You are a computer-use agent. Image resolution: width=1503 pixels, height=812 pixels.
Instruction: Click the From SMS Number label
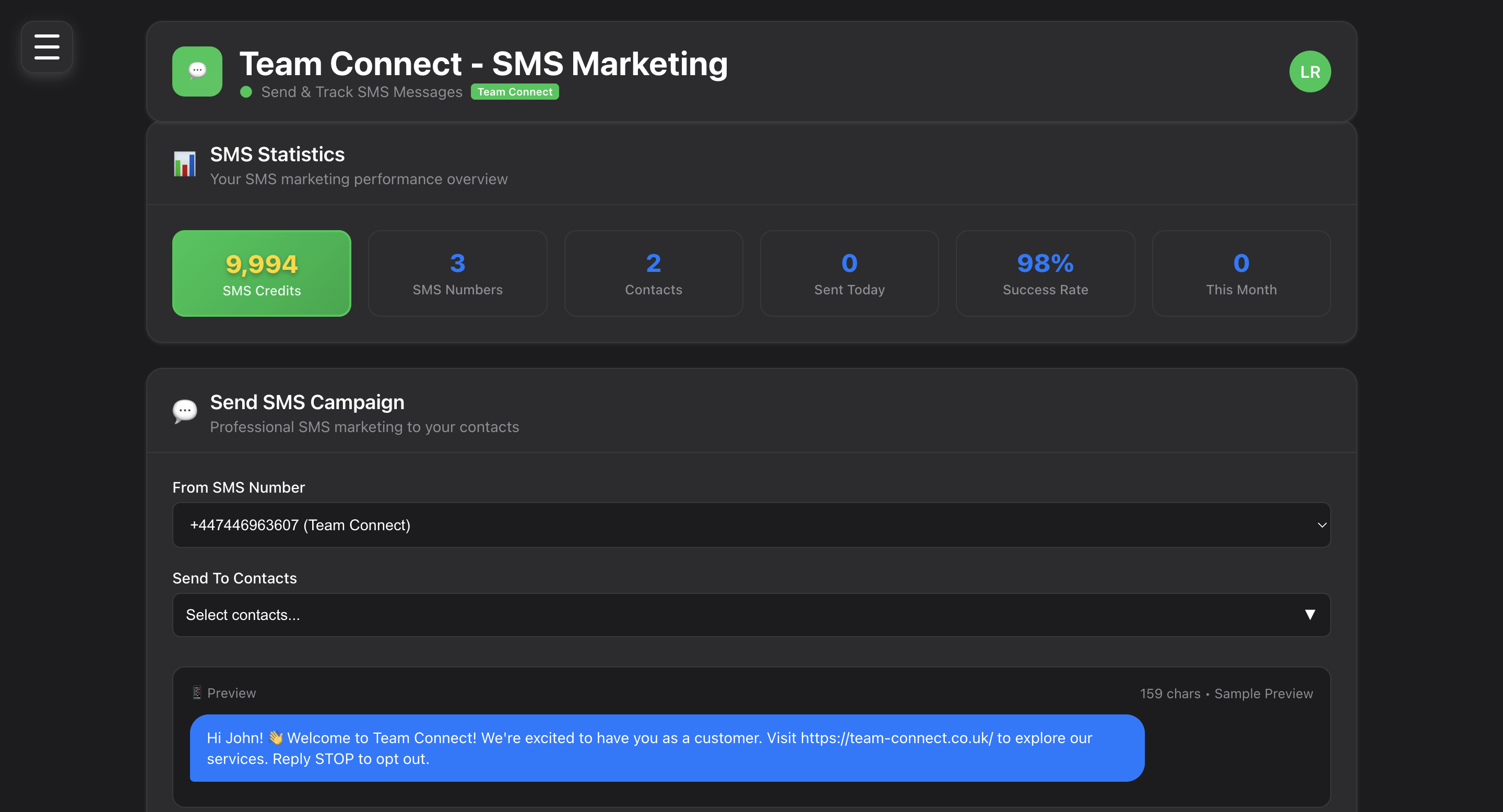point(239,487)
